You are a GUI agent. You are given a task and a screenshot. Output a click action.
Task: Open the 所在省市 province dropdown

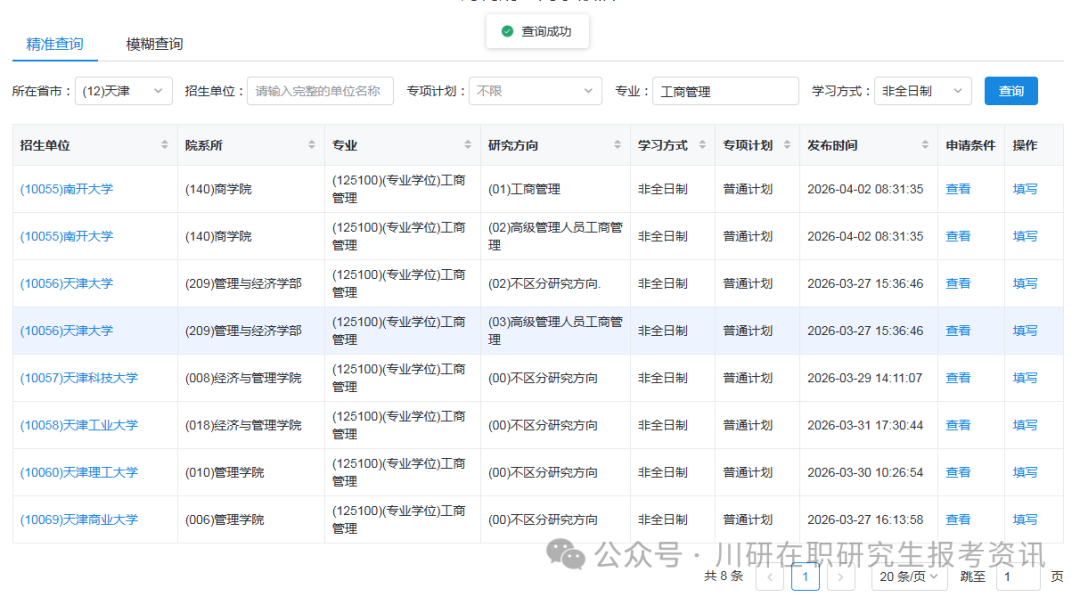point(124,90)
